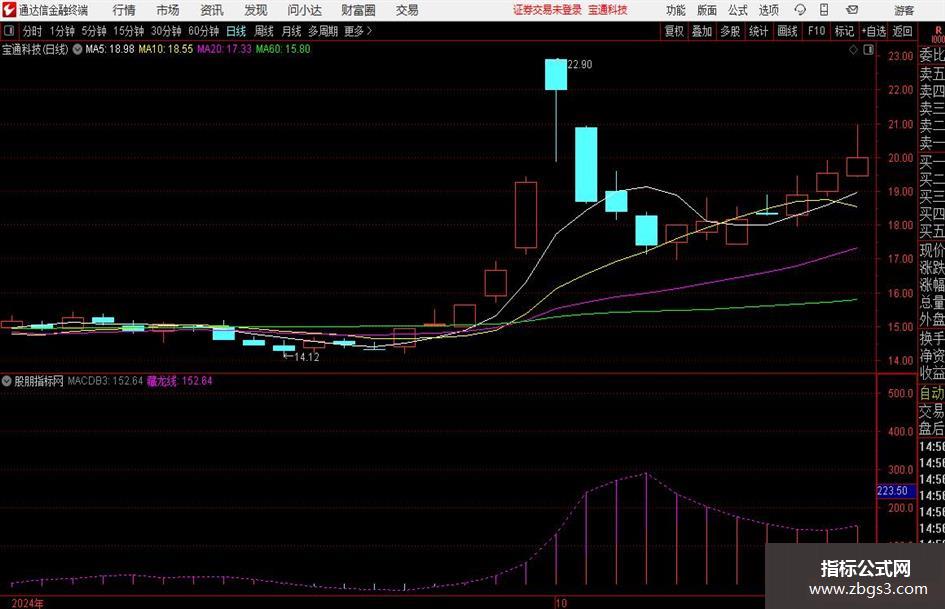This screenshot has width=945, height=609.
Task: Click the MA20: 17.33 label
Action: coord(224,49)
